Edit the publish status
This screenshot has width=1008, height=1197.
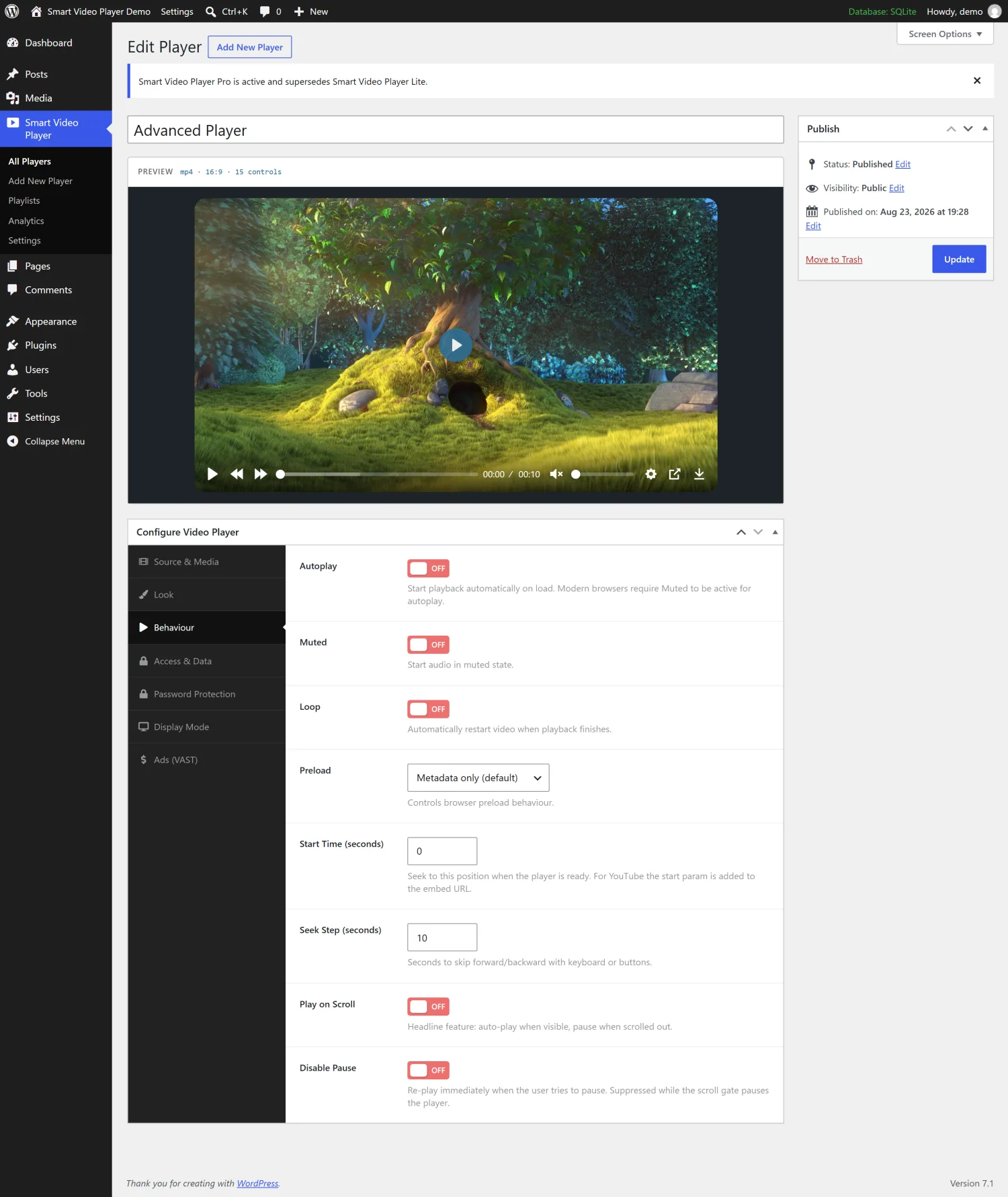click(x=902, y=164)
